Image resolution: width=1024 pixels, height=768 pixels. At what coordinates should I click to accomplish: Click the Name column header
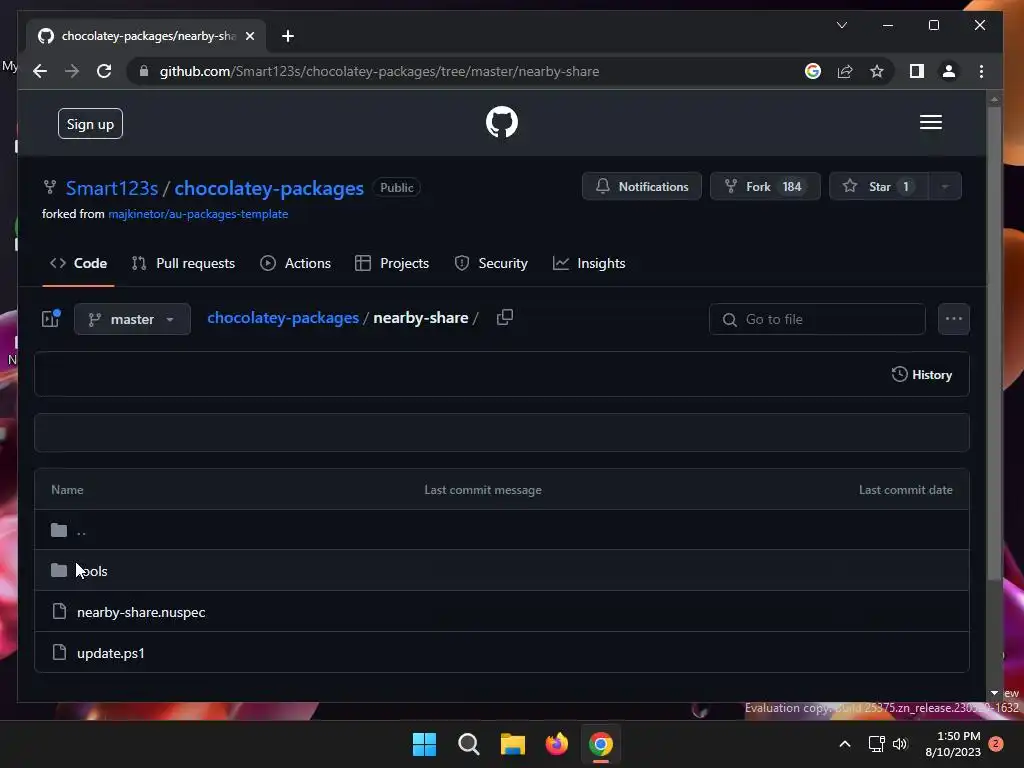coord(67,490)
